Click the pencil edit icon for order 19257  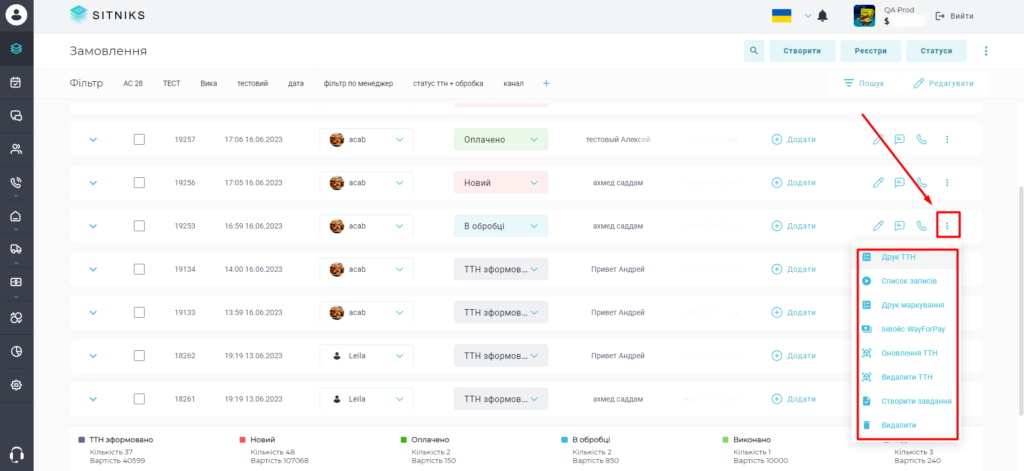[x=878, y=139]
